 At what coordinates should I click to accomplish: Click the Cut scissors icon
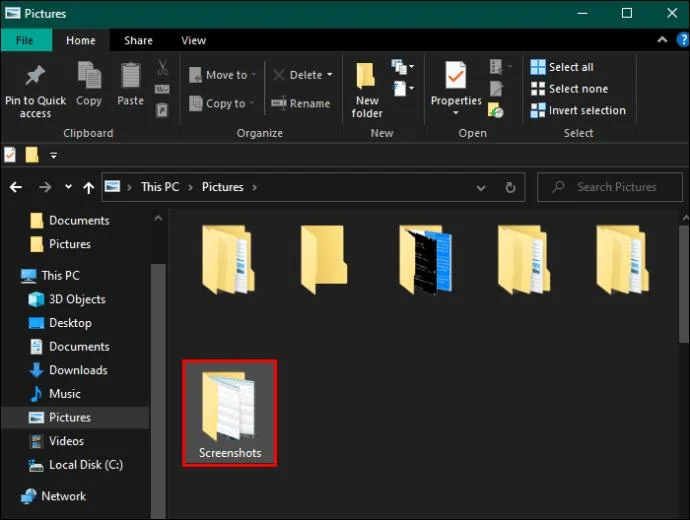click(162, 68)
